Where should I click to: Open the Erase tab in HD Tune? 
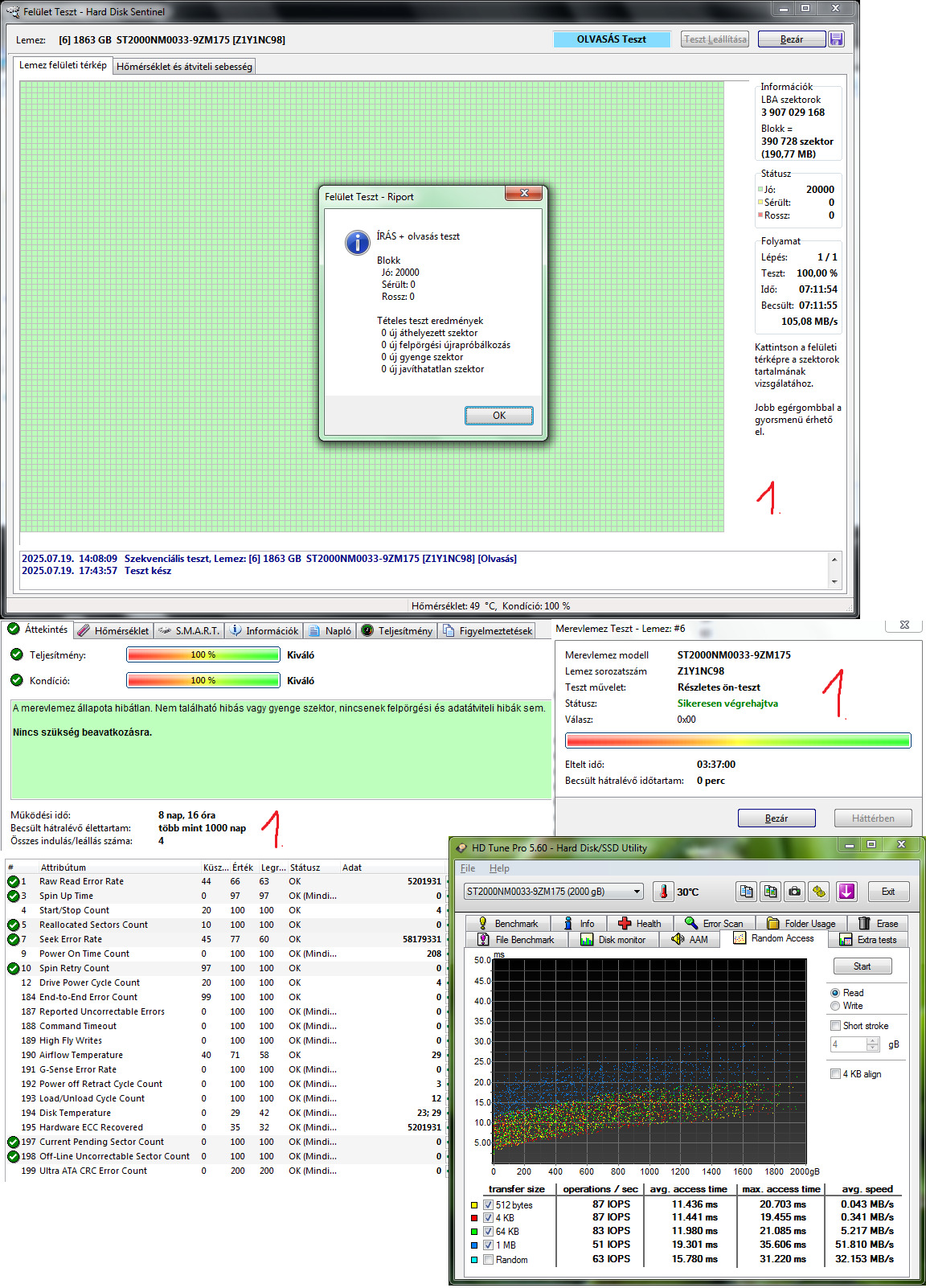(879, 924)
